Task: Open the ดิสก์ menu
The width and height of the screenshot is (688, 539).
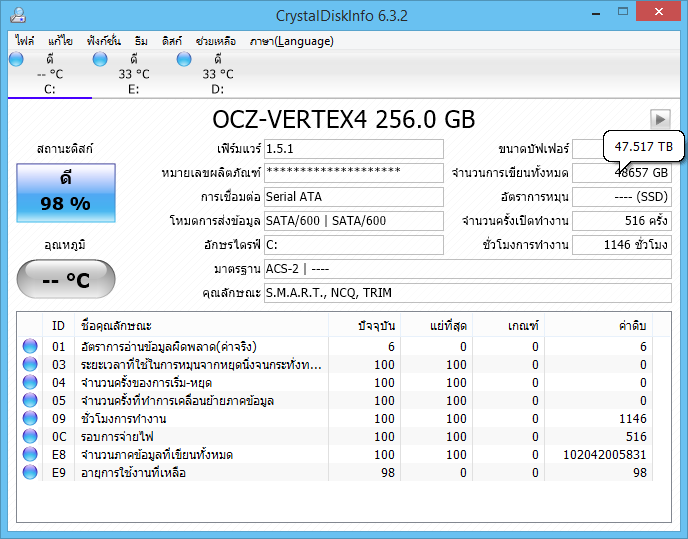Action: 172,41
